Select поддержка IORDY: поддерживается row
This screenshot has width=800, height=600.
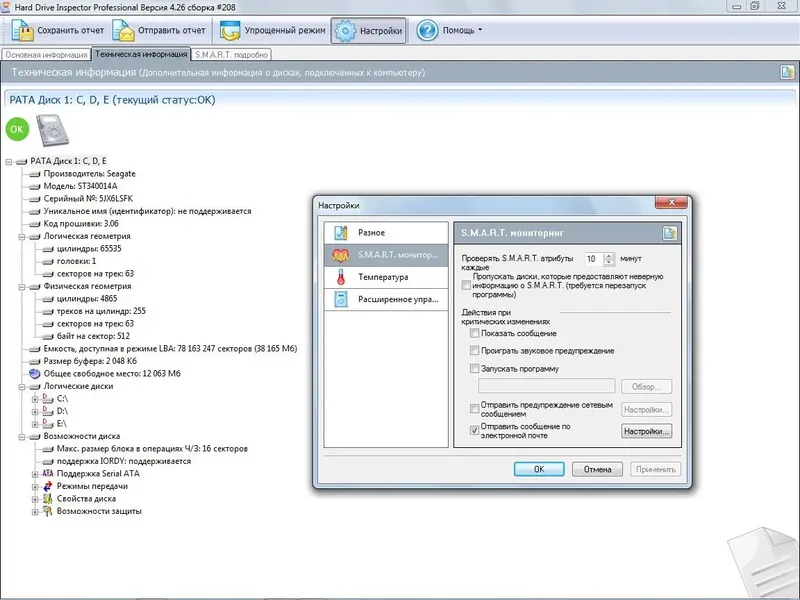coord(124,461)
